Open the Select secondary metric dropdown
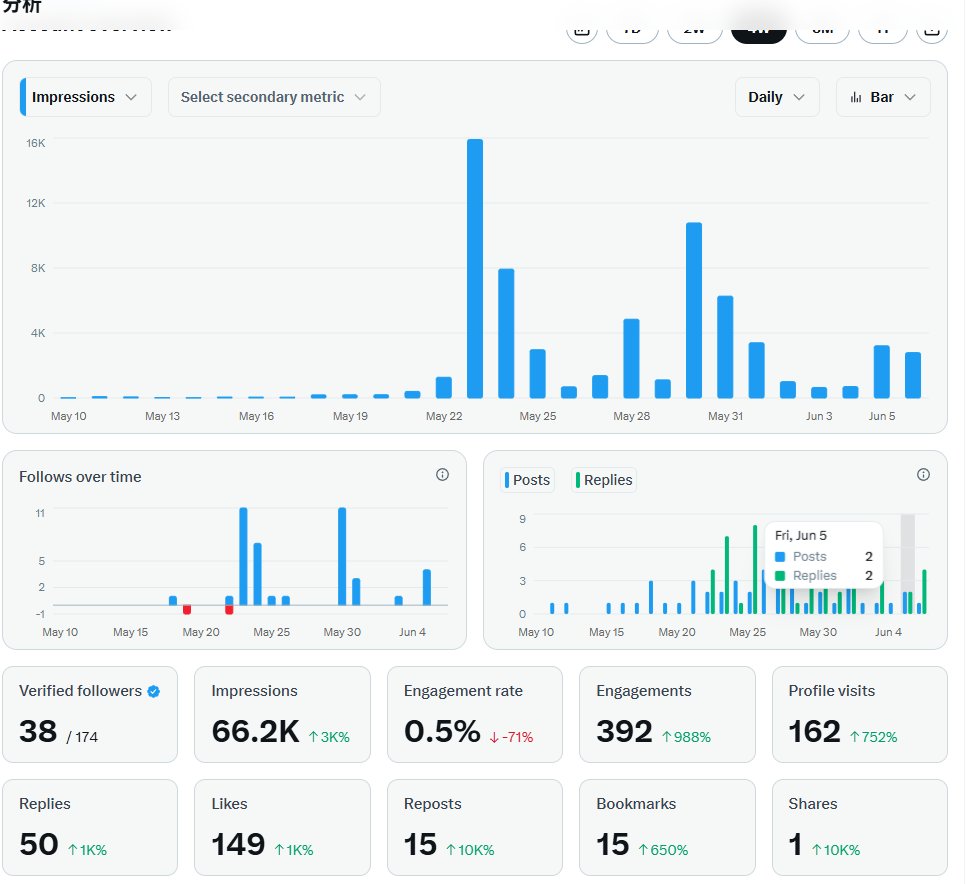Viewport: 974px width, 884px height. click(274, 97)
